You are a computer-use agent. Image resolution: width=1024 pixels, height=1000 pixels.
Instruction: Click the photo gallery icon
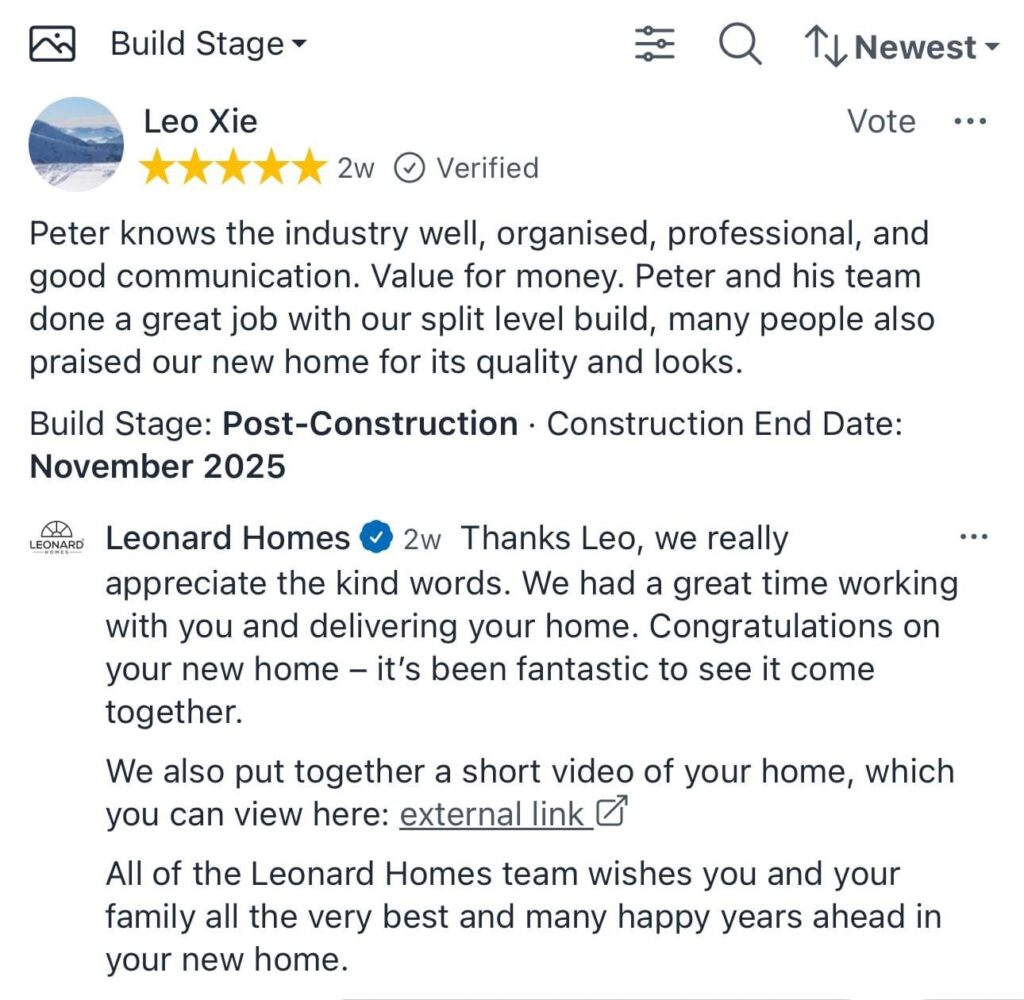(52, 44)
